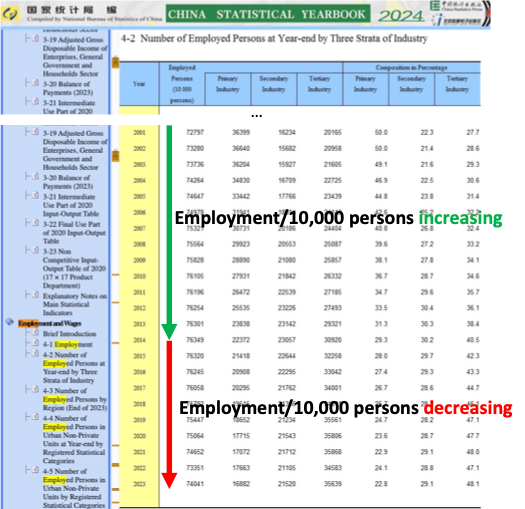Click the 4-2 table title heading
525x509 pixels.
(x=274, y=39)
